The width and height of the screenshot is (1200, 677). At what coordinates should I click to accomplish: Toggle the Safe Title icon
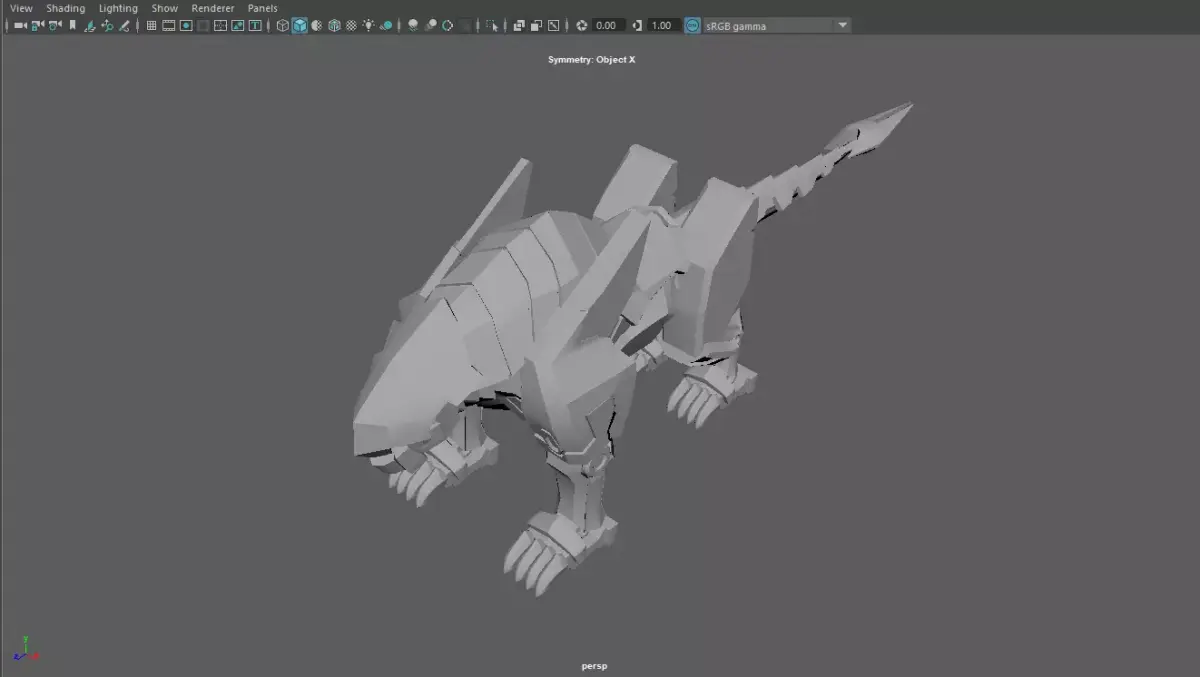255,25
